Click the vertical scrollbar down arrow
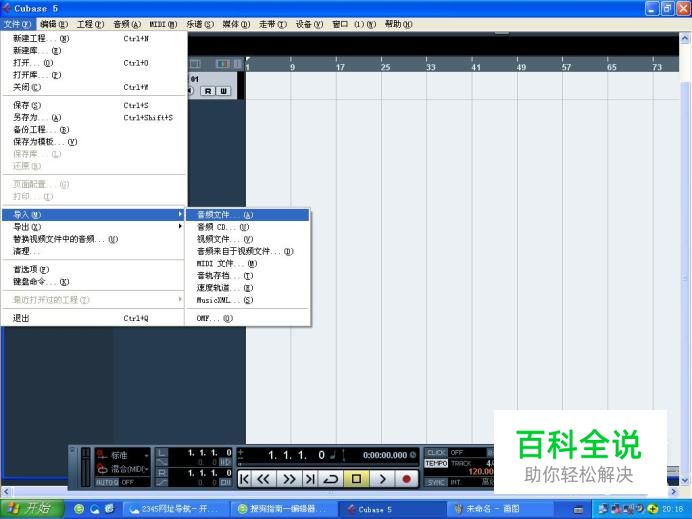The image size is (692, 519). pos(685,480)
